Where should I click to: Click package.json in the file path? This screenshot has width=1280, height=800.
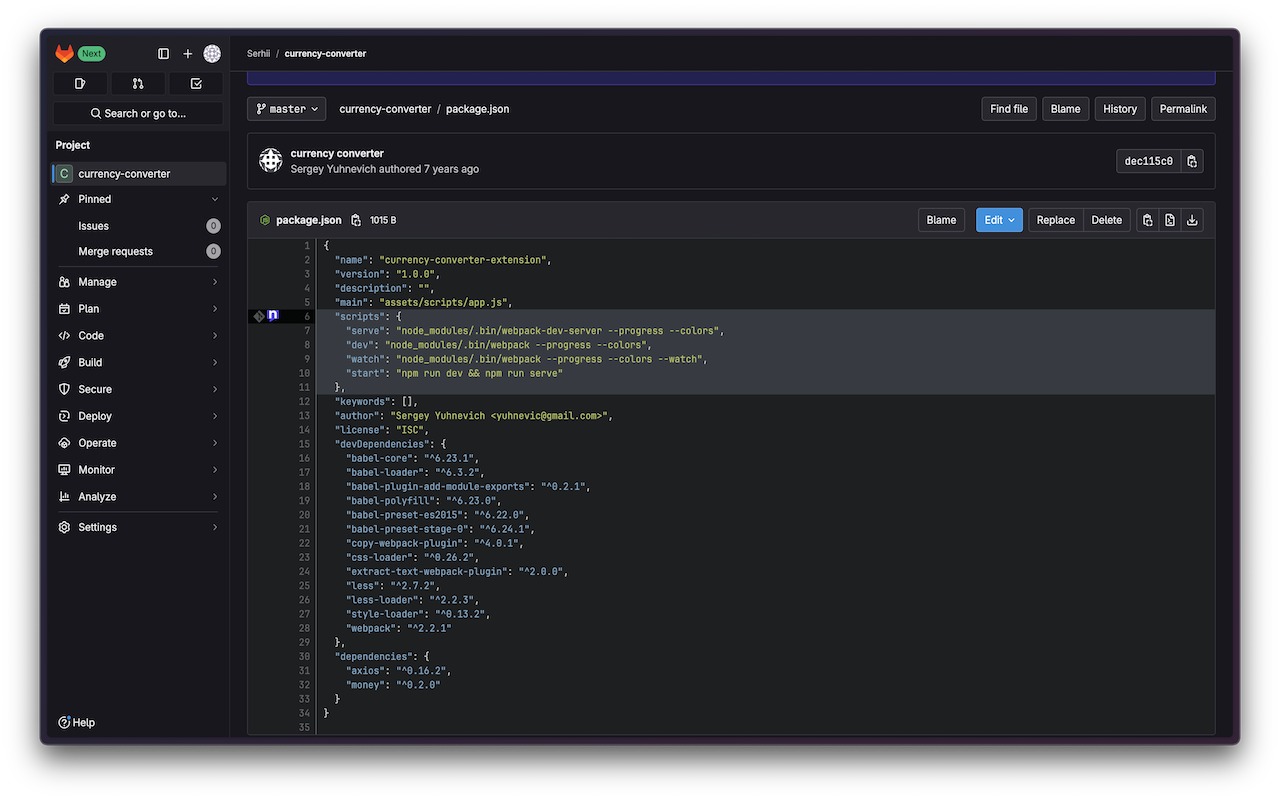point(477,109)
